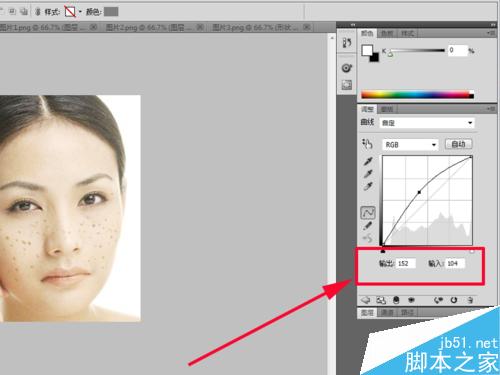
Task: Switch to the Masks tab beside Adjustments
Action: [x=387, y=109]
